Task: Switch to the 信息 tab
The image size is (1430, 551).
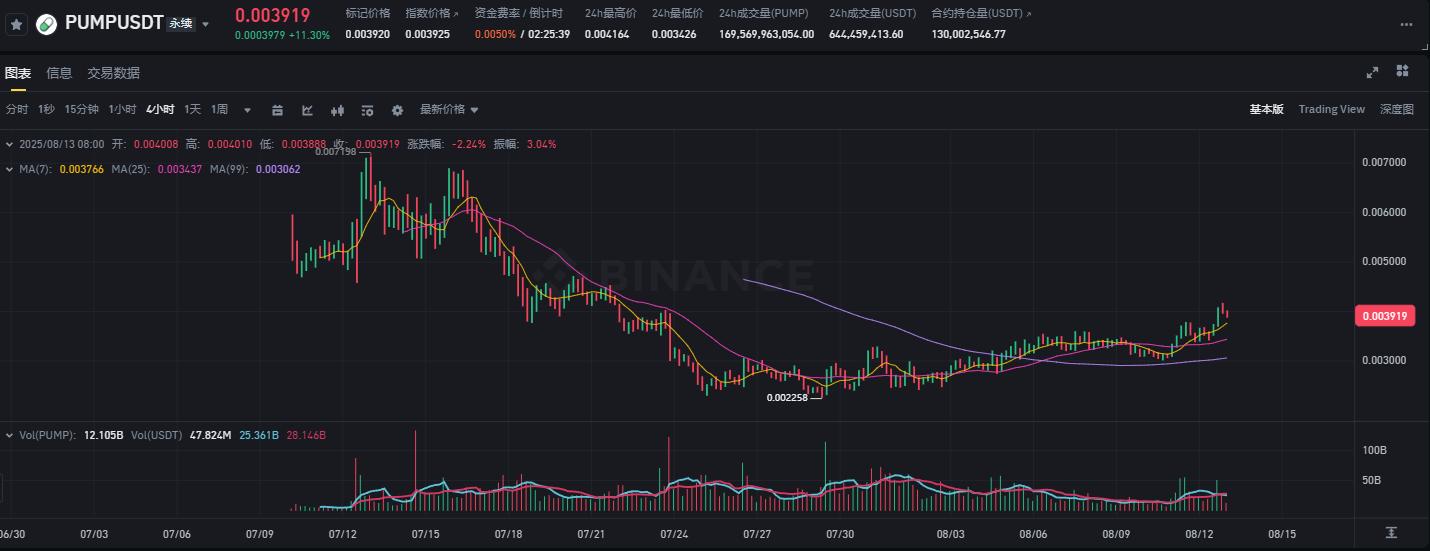Action: 59,73
